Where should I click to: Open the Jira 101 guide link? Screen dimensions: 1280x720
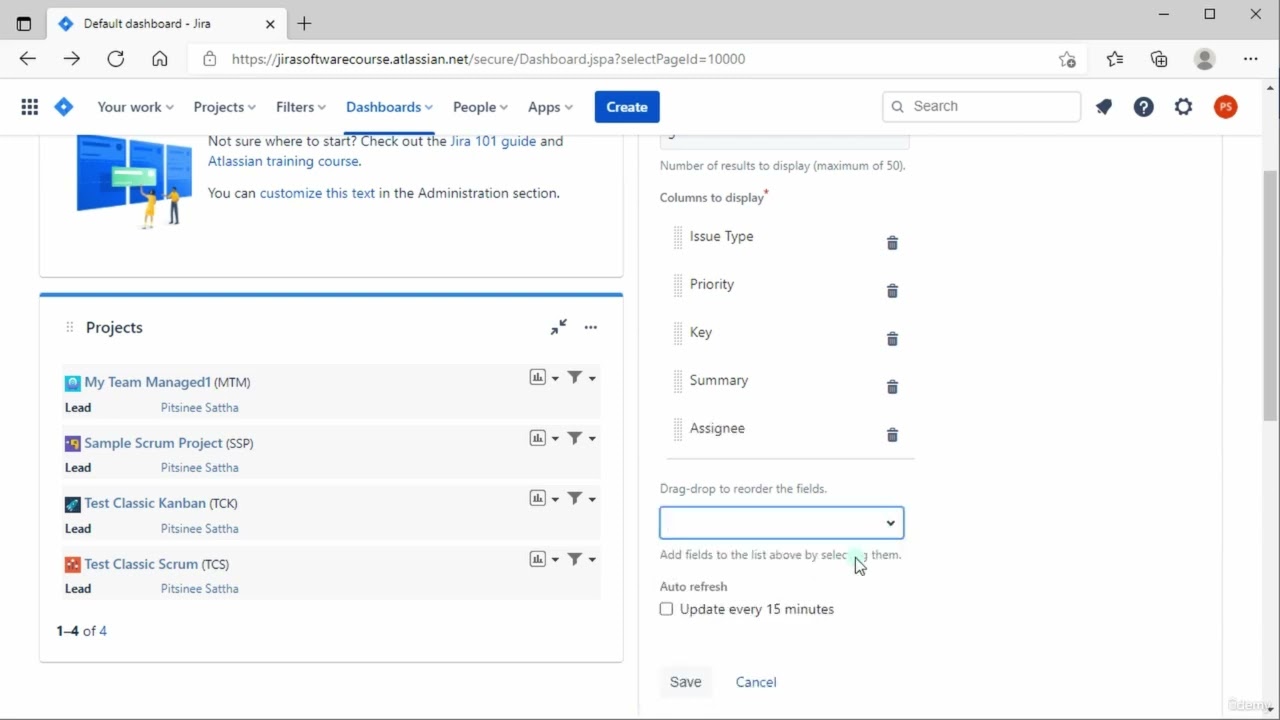(x=493, y=141)
